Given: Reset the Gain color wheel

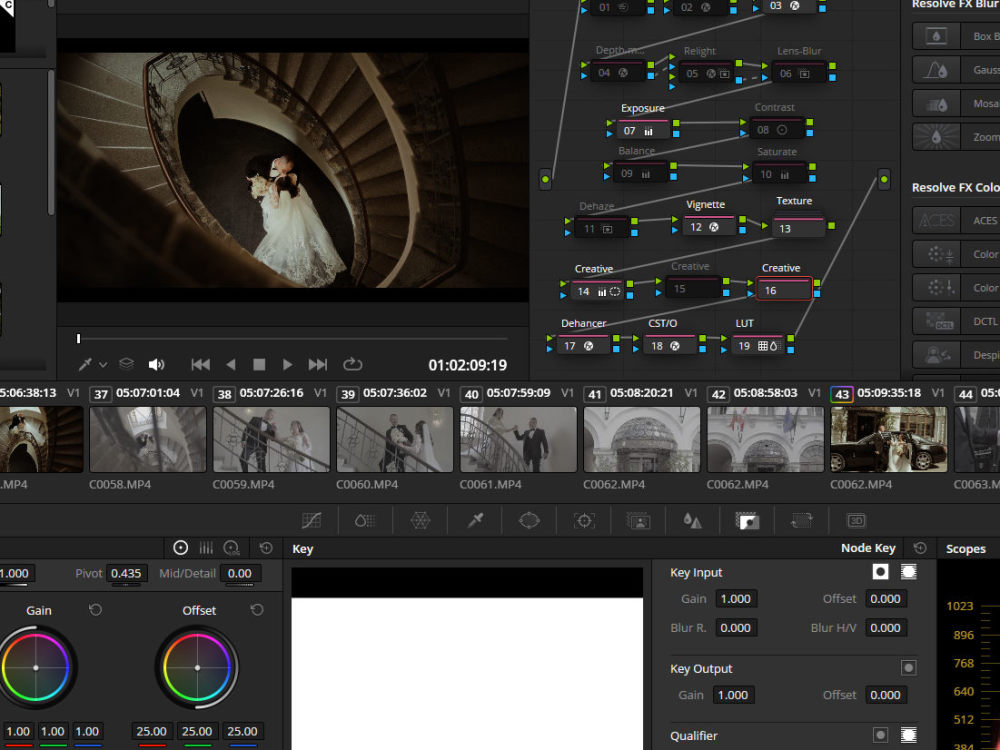Looking at the screenshot, I should 95,610.
